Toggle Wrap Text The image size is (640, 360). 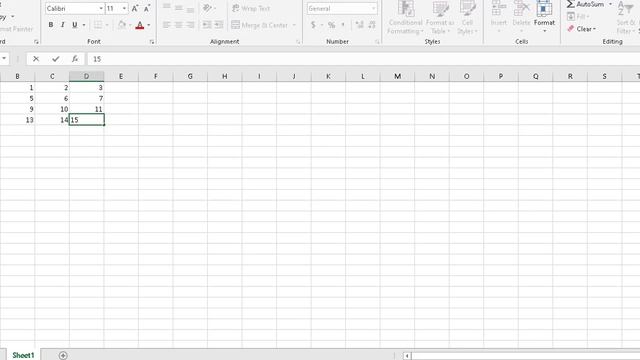pos(251,8)
